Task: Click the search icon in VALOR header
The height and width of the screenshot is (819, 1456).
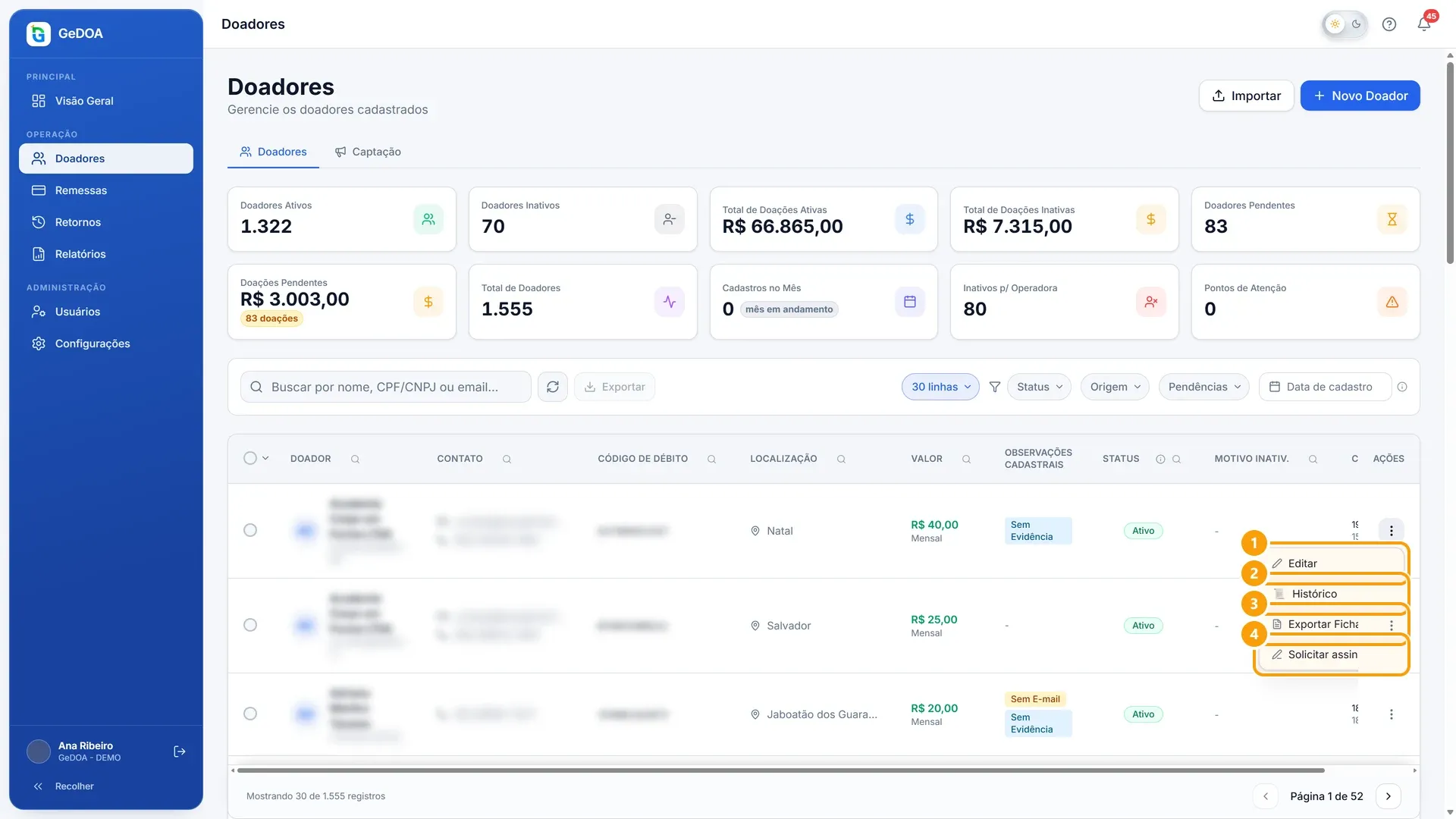Action: (x=966, y=459)
